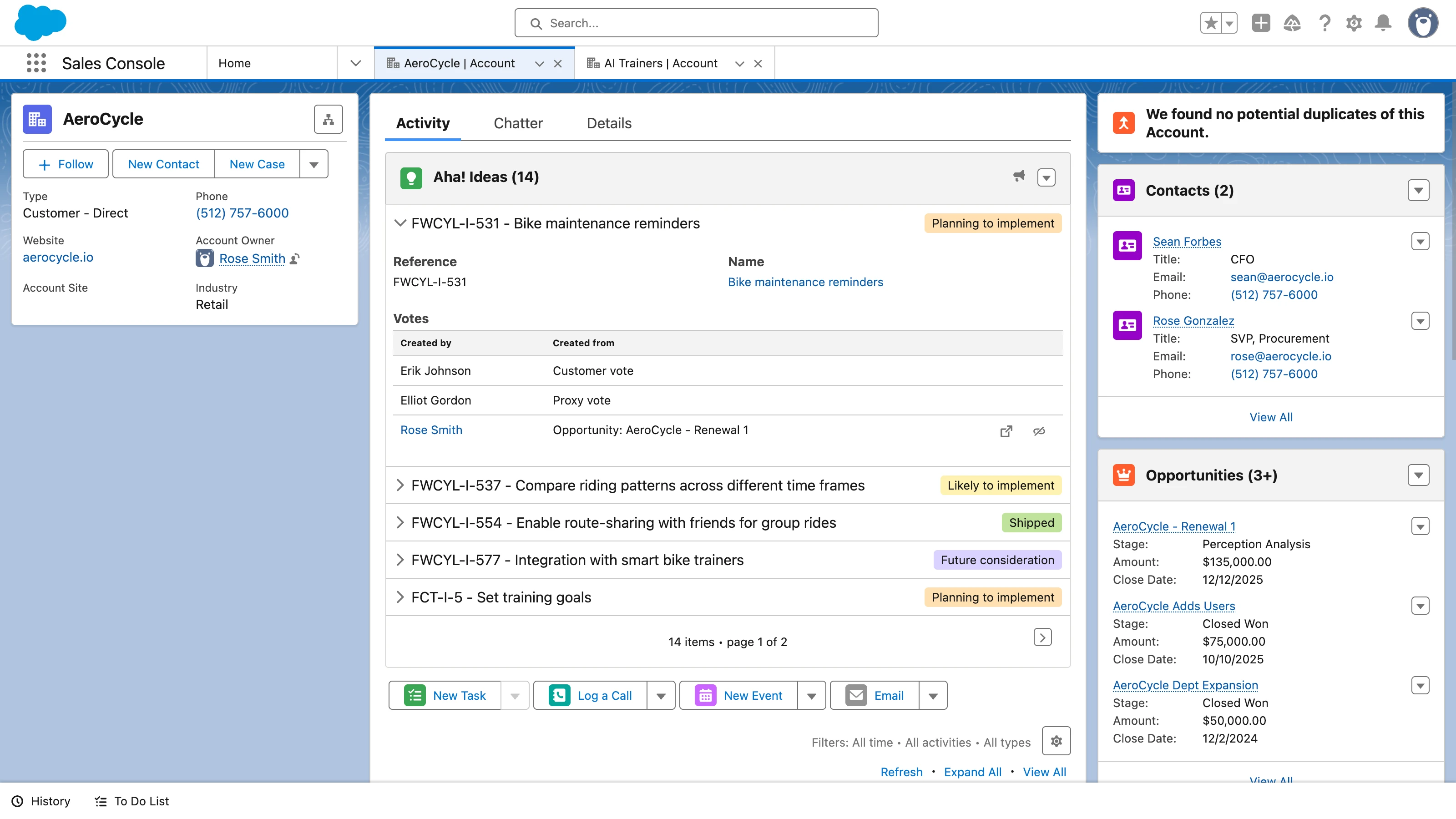Open the App Launcher grid icon
Screen dimensions: 1456x819
click(35, 63)
